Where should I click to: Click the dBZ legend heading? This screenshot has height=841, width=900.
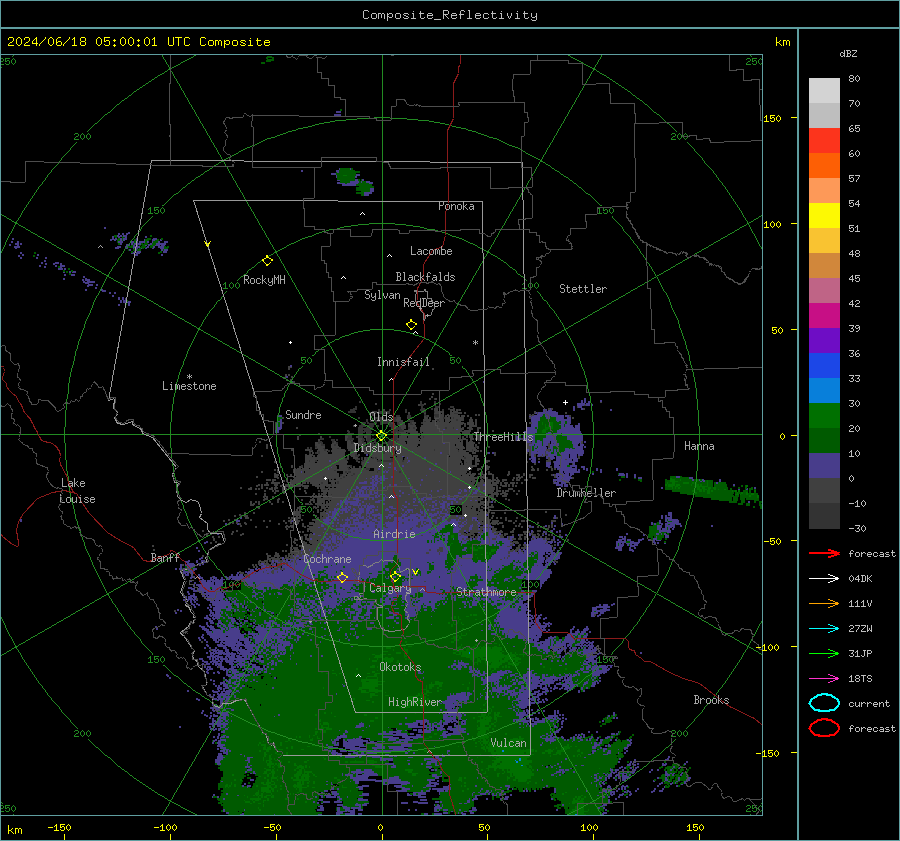point(848,54)
